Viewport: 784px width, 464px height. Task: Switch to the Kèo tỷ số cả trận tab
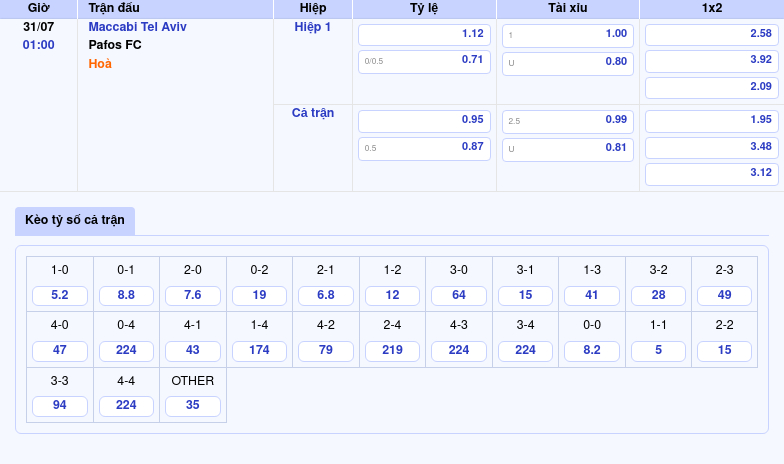click(x=75, y=220)
